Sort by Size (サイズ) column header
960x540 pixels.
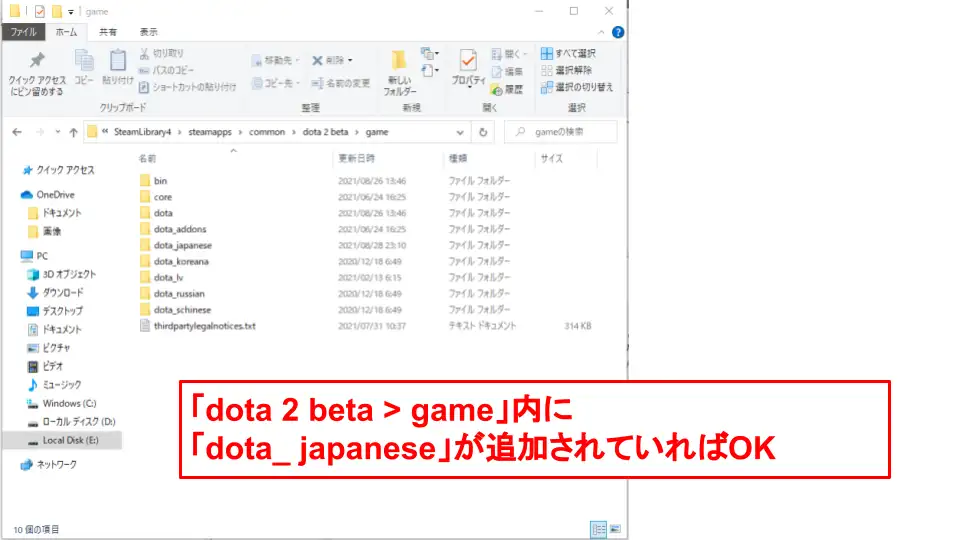click(x=552, y=159)
